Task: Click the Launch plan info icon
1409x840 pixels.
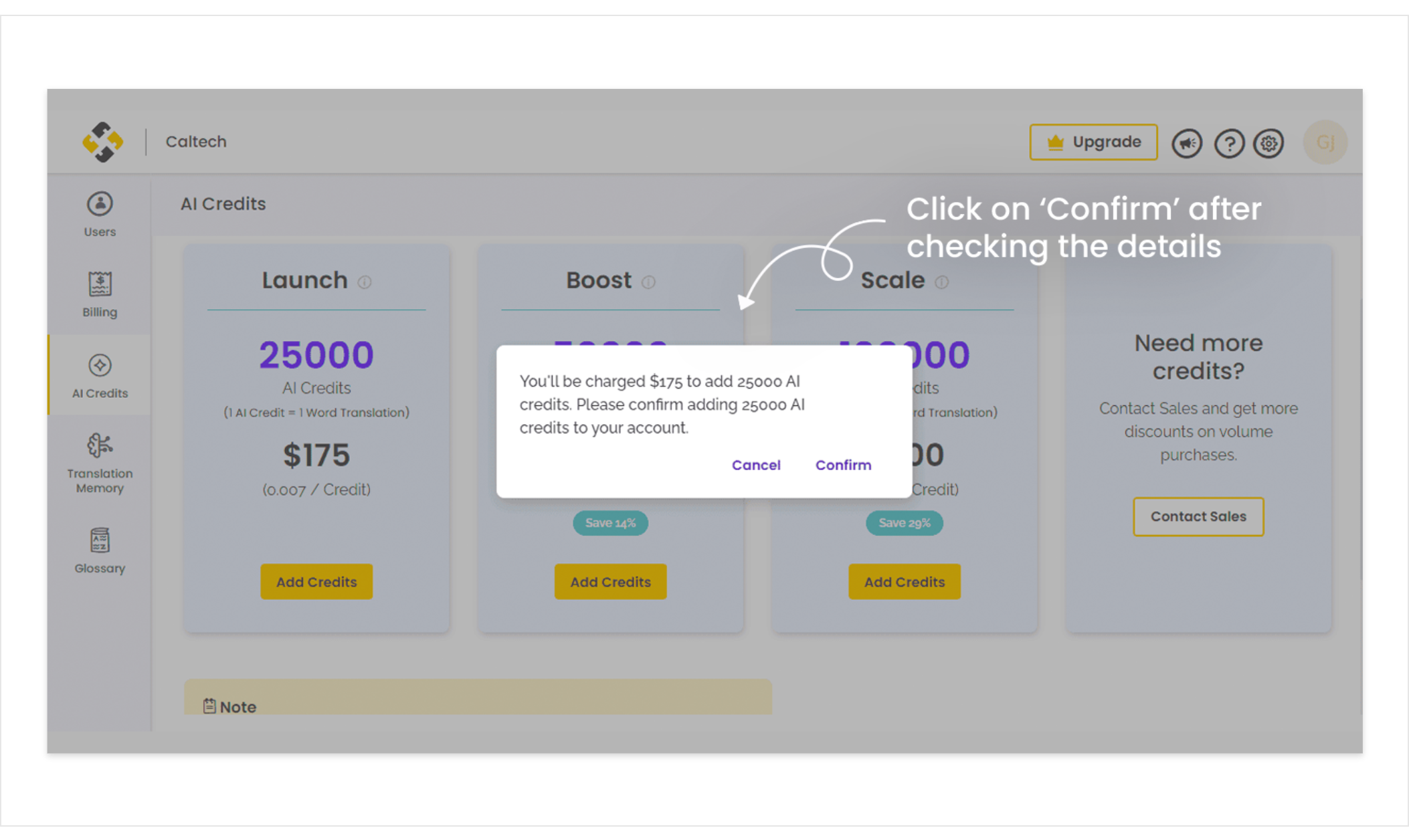Action: point(365,282)
